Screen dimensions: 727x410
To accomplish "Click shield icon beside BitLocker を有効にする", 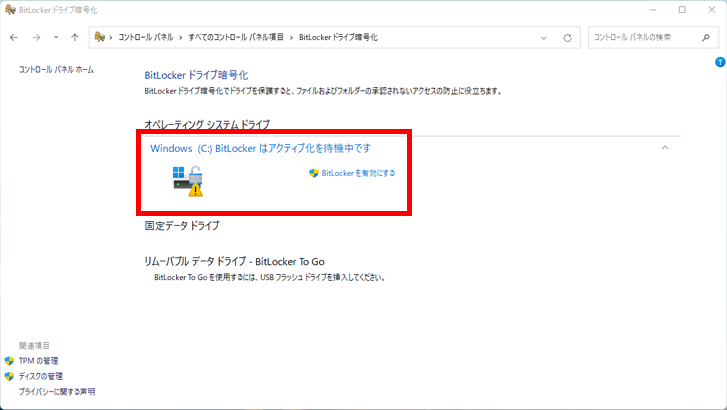I will pyautogui.click(x=314, y=173).
